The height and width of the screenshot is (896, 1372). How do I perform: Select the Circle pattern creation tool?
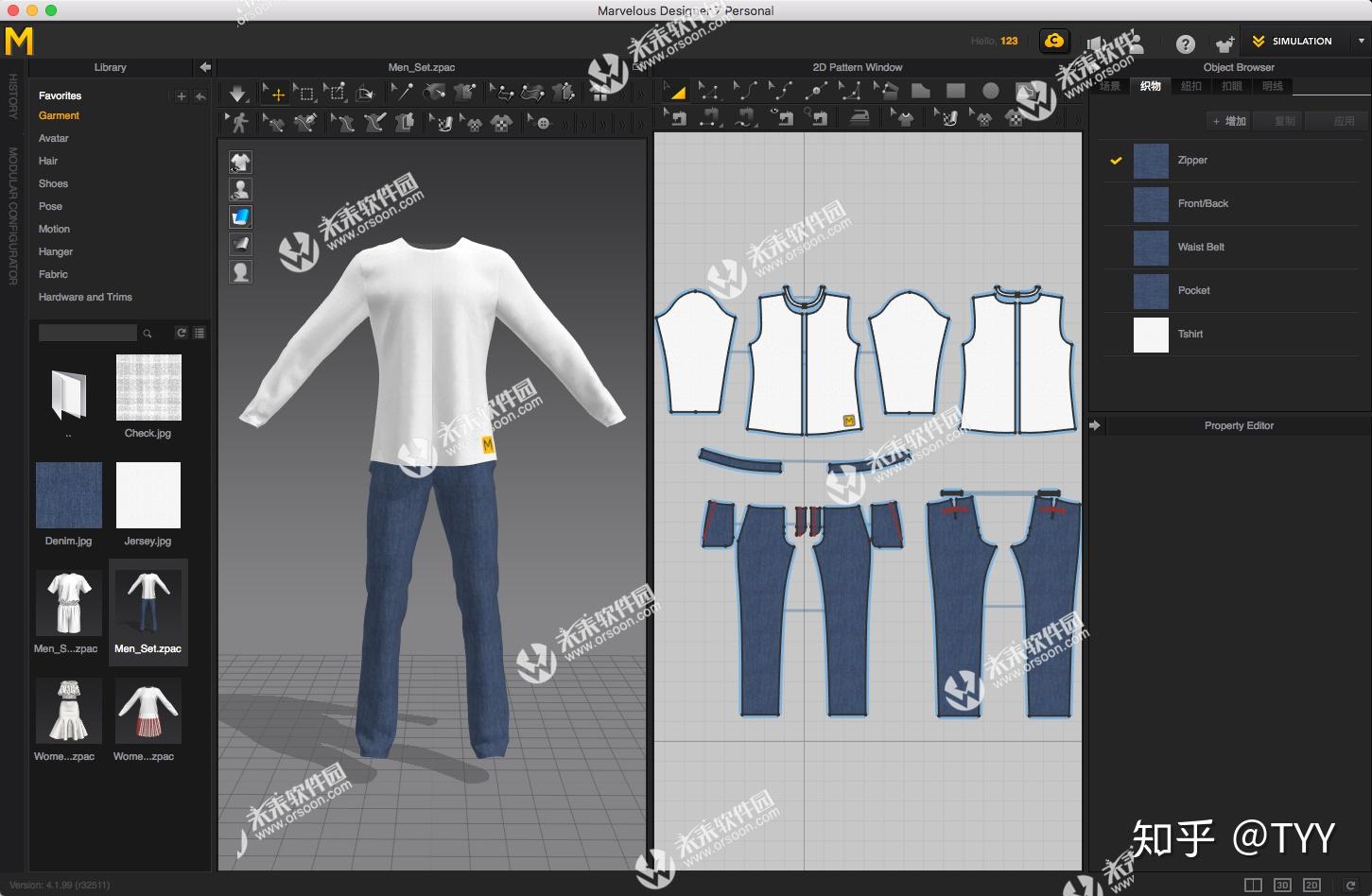tap(990, 93)
